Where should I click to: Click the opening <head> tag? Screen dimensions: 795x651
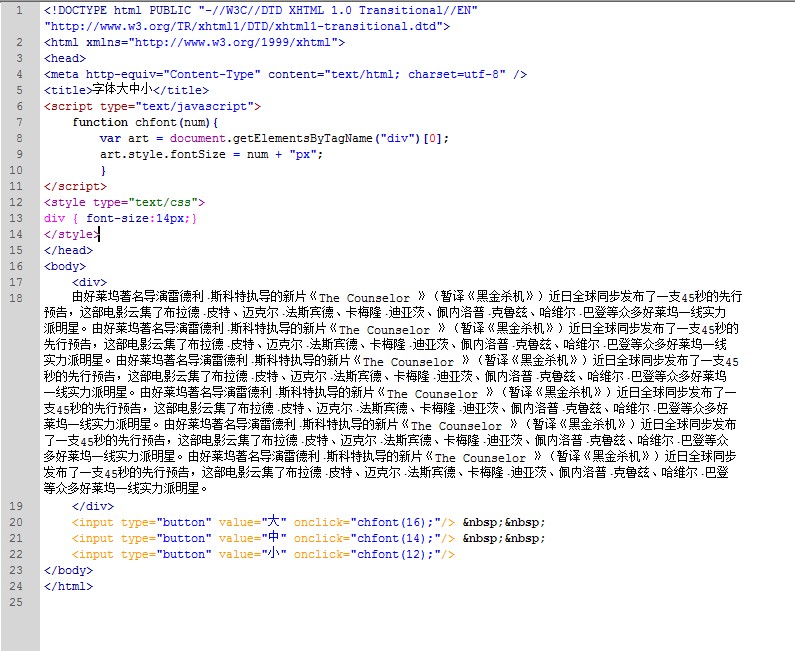coord(65,58)
